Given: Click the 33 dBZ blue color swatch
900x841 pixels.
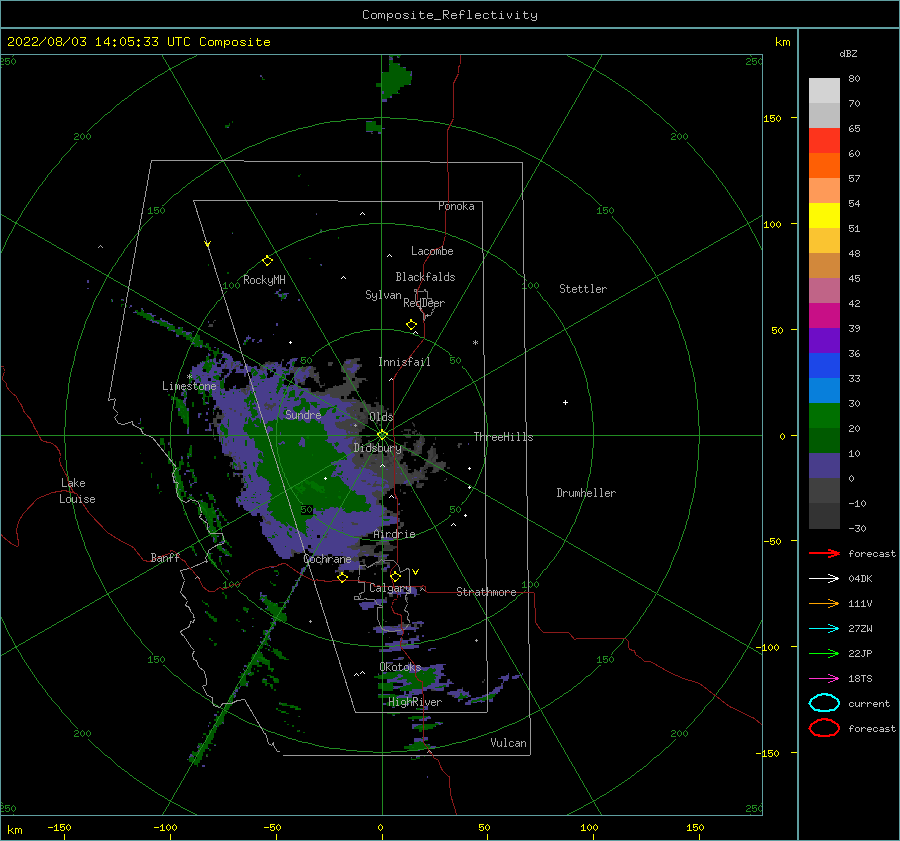Looking at the screenshot, I should (824, 390).
